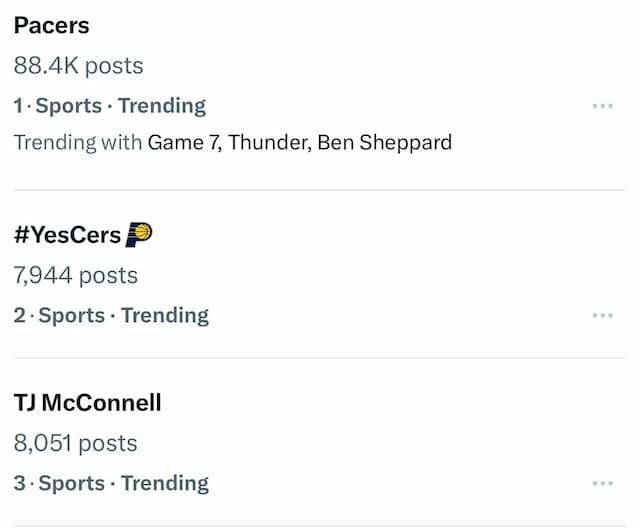Click the word Sports in the #YesCers row
Screen dimensions: 640x529
[x=71, y=316]
